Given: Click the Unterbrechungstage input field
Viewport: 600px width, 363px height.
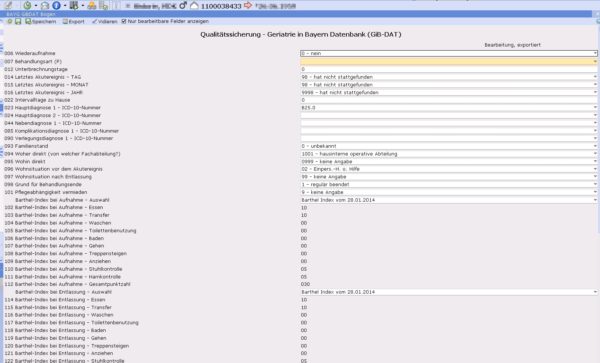Looking at the screenshot, I should point(448,69).
